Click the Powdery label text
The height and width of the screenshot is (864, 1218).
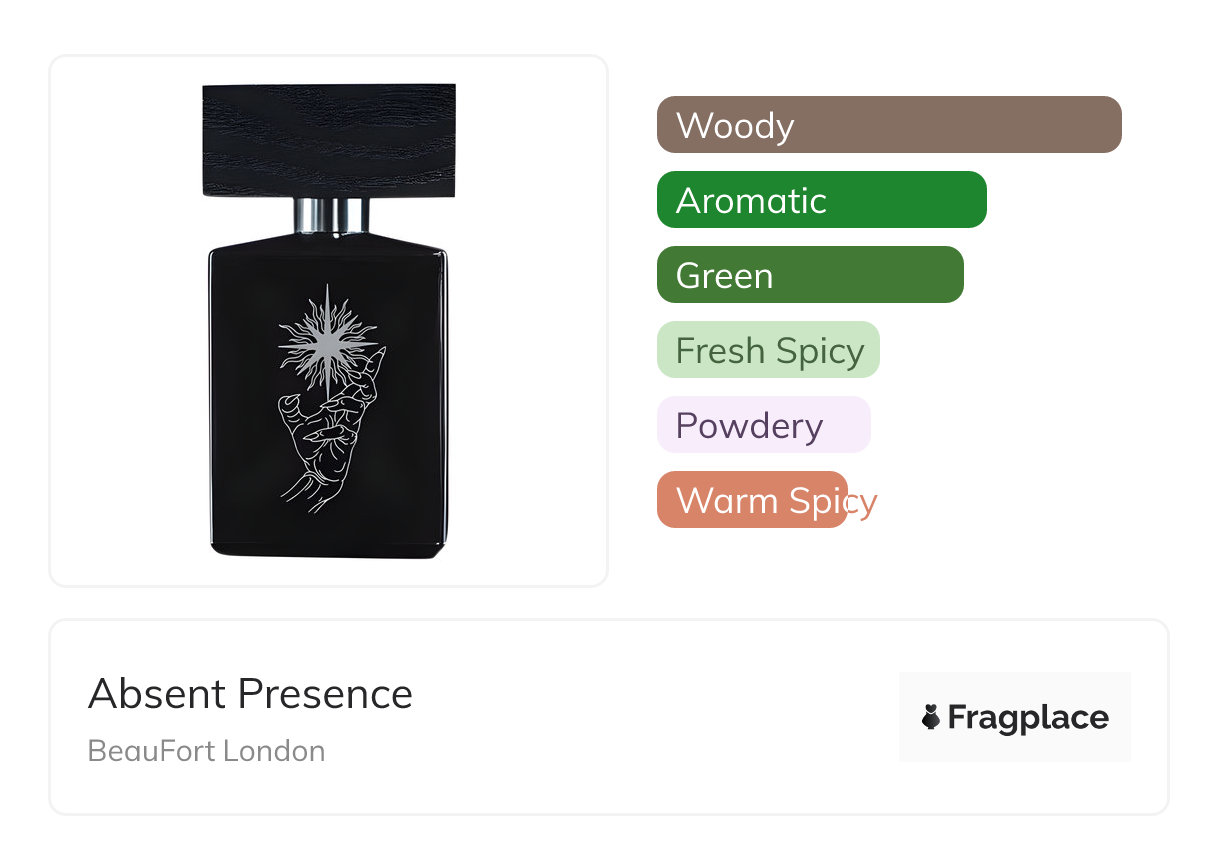click(749, 426)
